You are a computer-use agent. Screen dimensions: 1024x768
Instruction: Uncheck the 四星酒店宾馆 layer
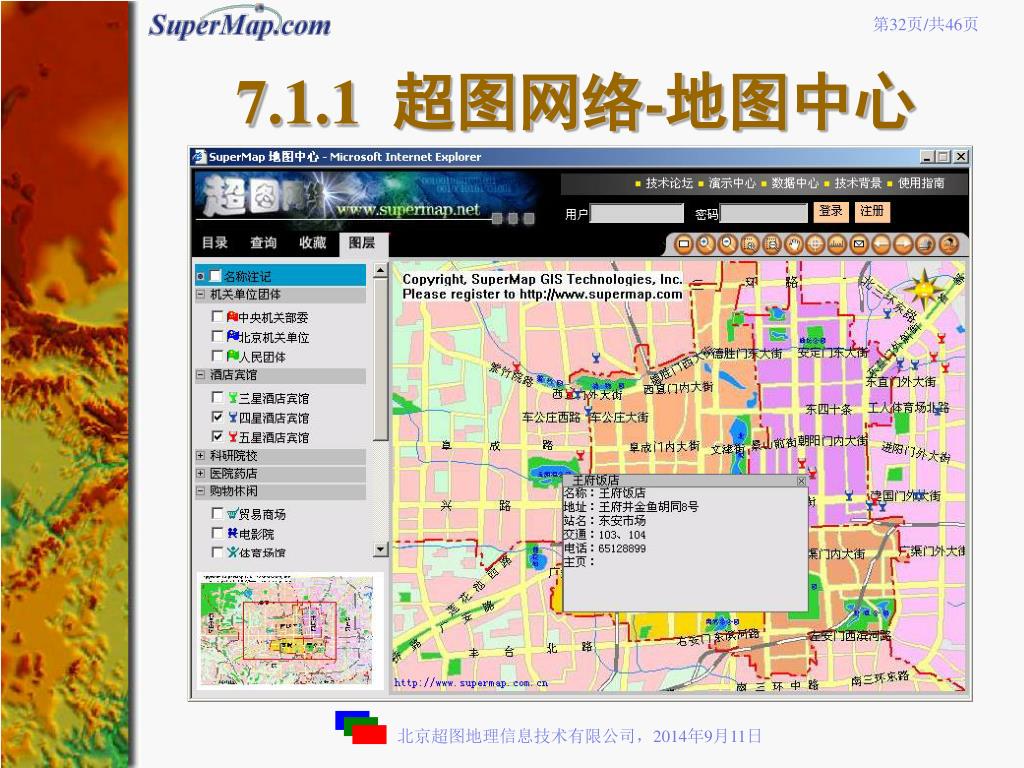point(217,417)
